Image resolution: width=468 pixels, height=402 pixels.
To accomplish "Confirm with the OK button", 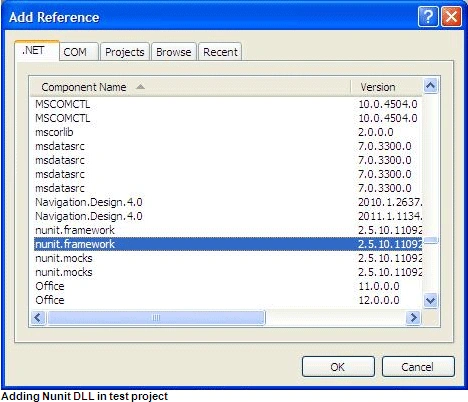I will (338, 367).
